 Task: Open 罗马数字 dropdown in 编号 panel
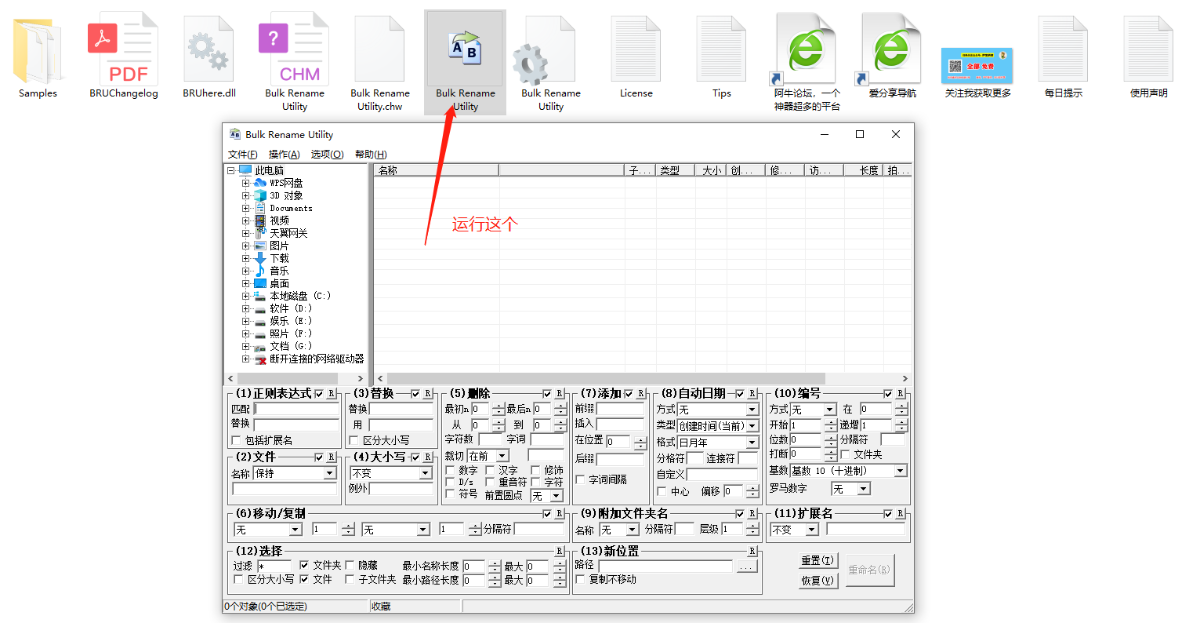click(851, 489)
